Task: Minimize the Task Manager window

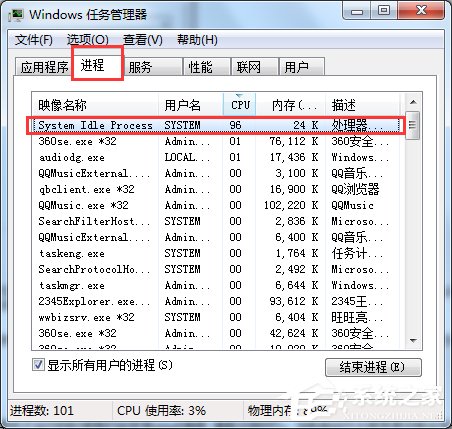Action: (357, 12)
